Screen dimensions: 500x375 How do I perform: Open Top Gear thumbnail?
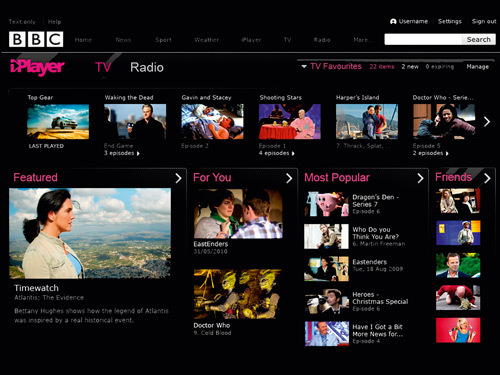(58, 122)
